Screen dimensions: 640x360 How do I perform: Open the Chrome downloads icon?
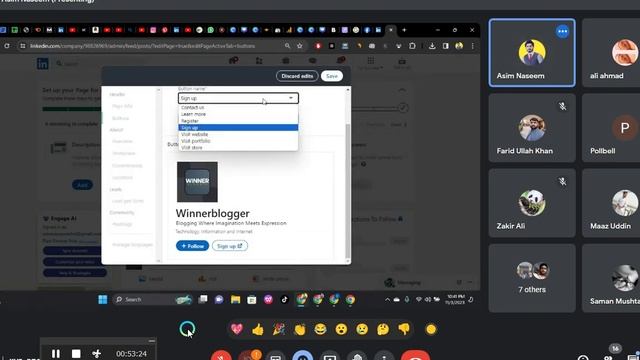pyautogui.click(x=432, y=46)
